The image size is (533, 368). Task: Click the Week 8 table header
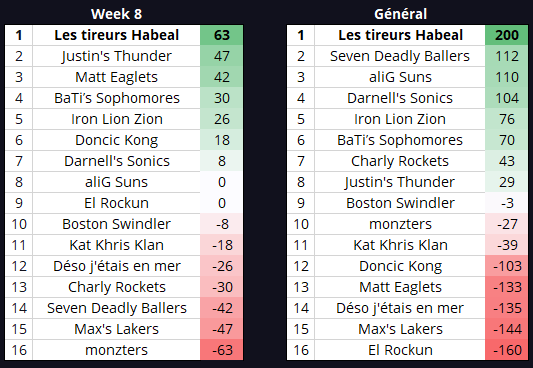click(117, 14)
